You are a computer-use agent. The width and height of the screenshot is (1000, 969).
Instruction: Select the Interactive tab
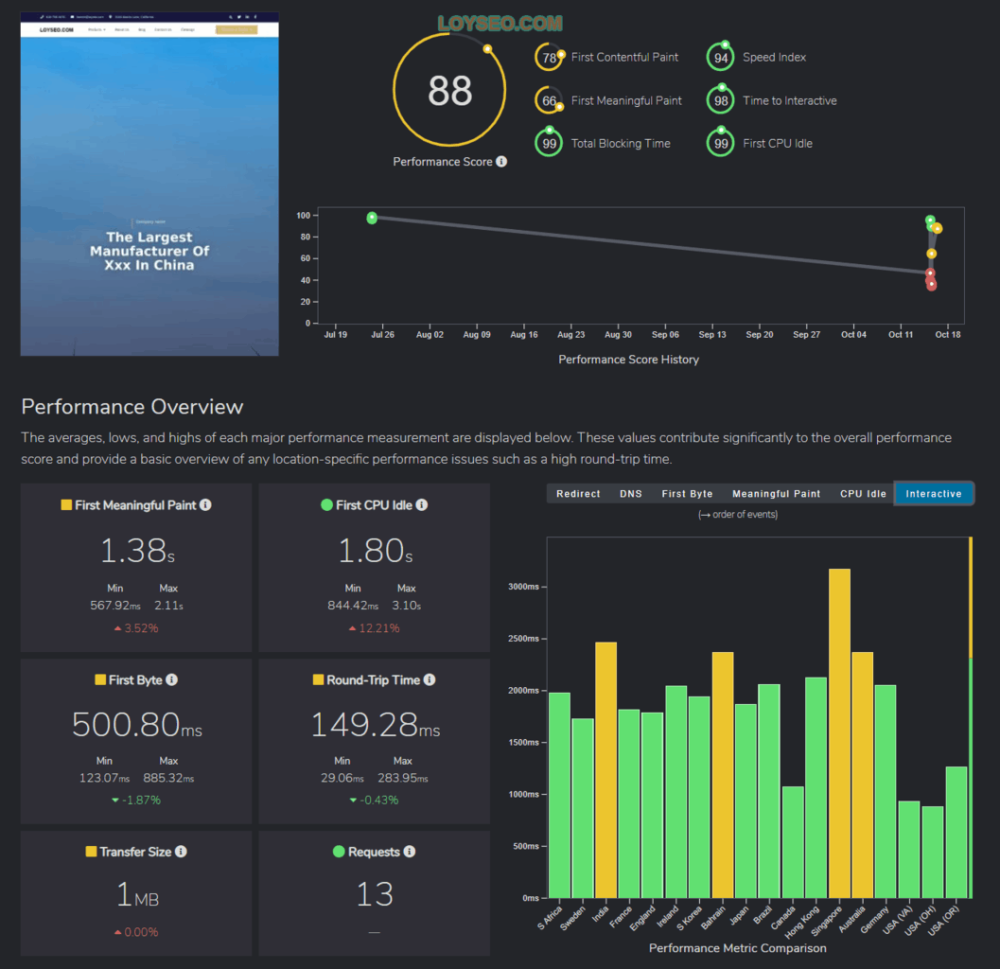[x=933, y=493]
